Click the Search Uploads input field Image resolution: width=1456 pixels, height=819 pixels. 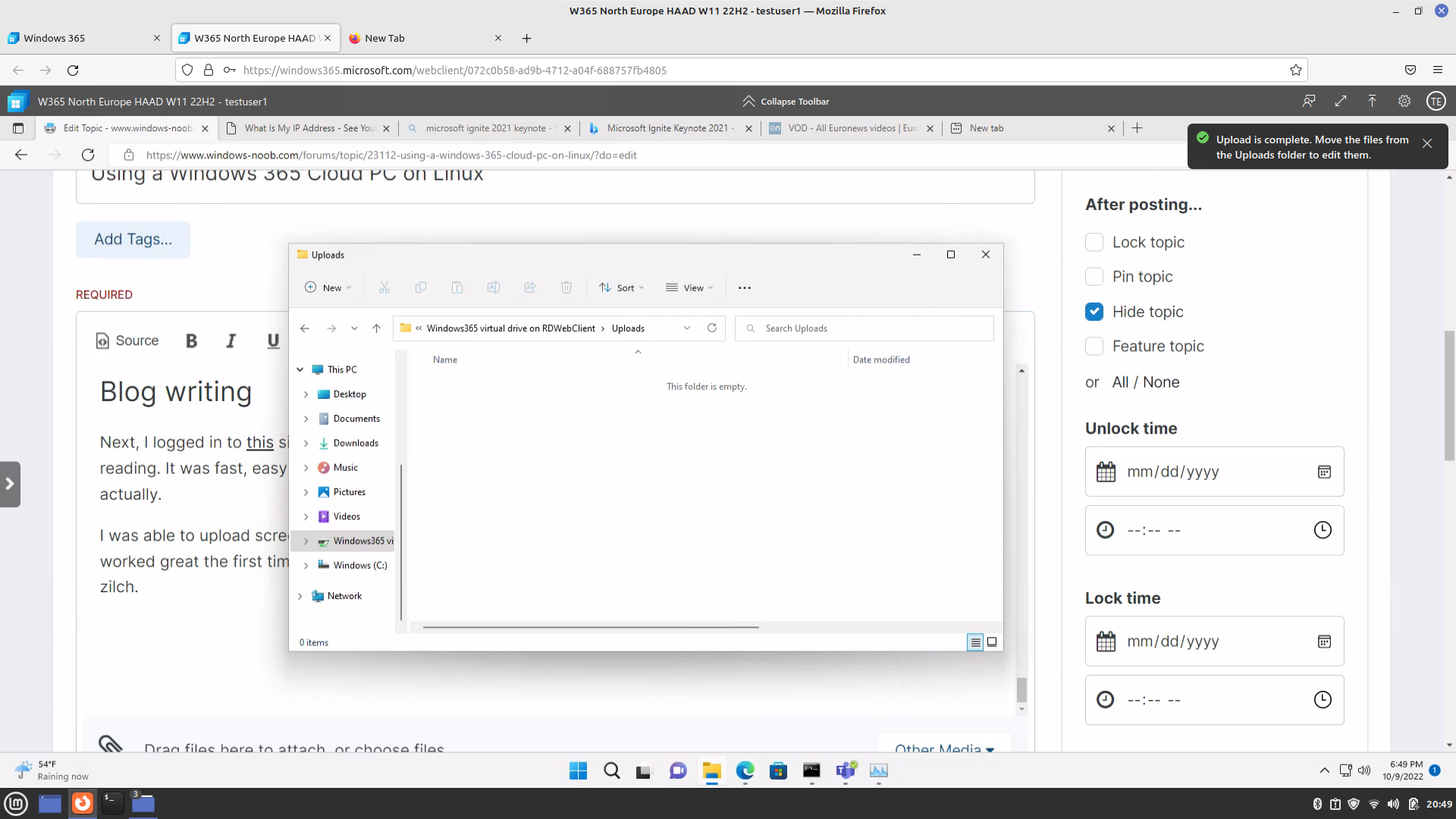[864, 328]
